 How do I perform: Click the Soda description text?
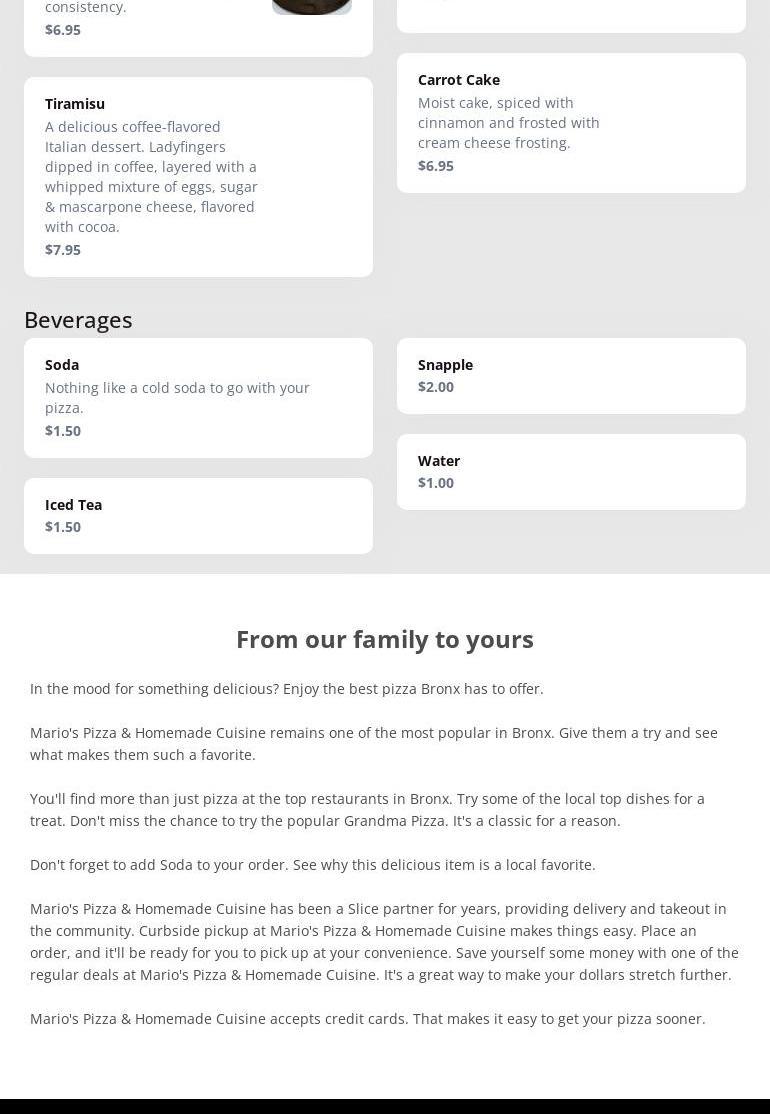177,398
